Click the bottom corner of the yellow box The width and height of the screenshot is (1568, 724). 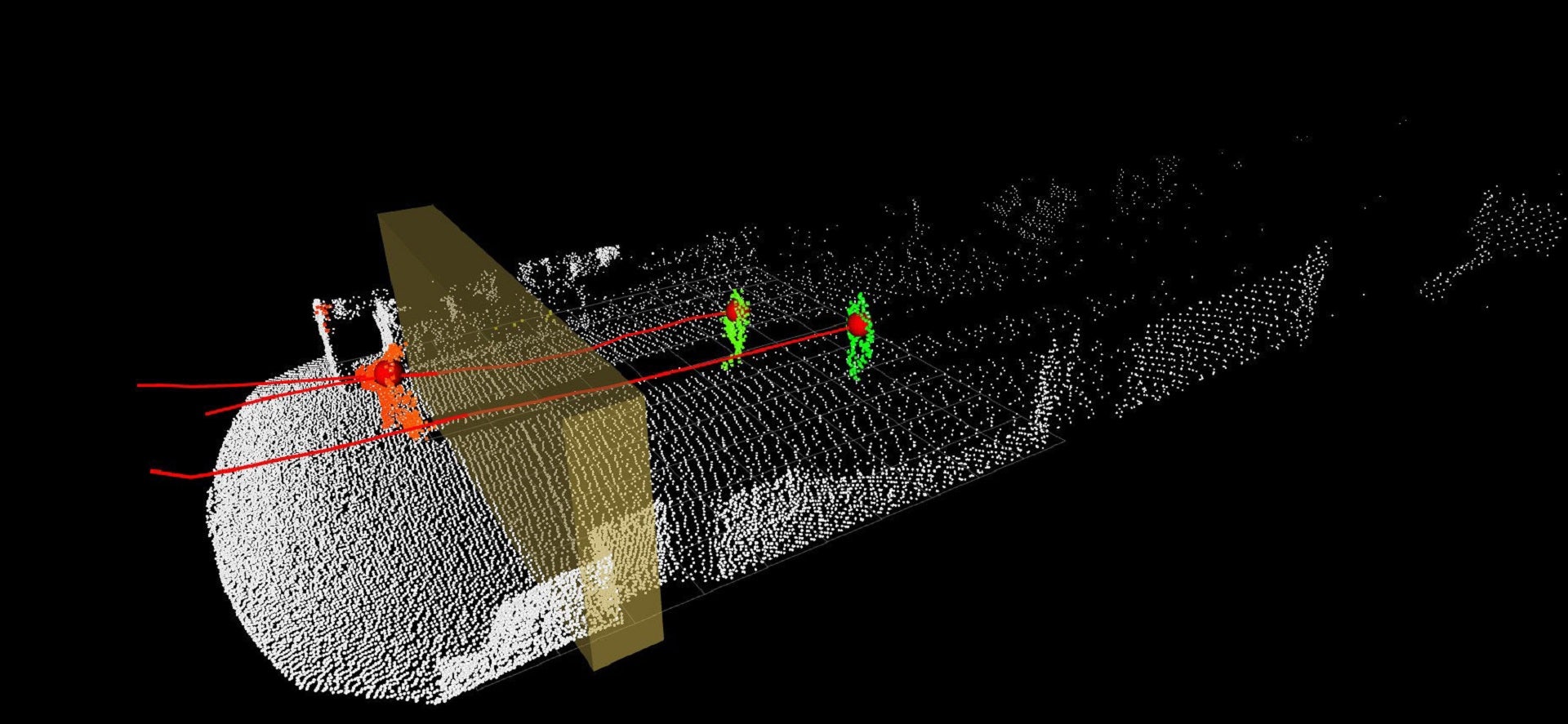coord(596,669)
